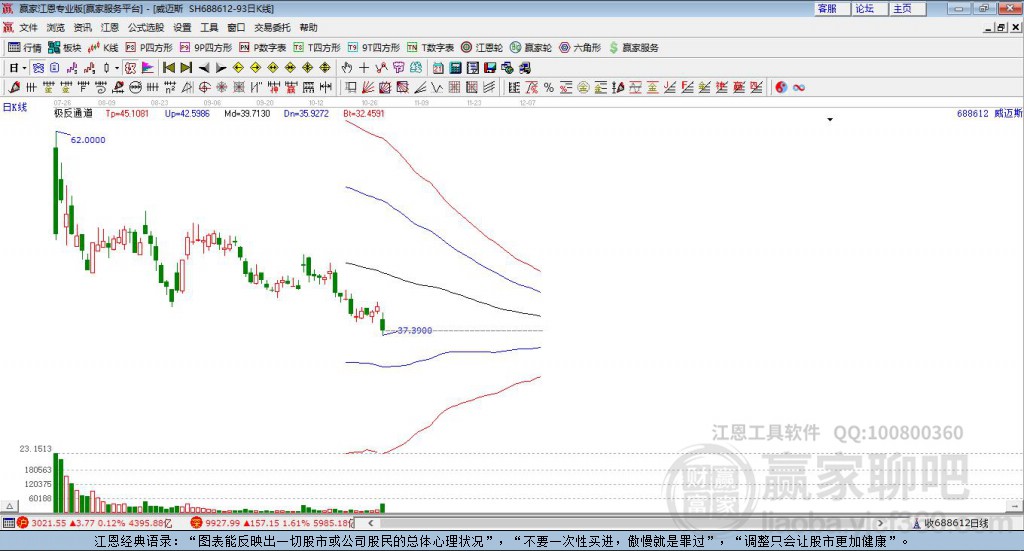Click the 客服 customer service button

(831, 8)
